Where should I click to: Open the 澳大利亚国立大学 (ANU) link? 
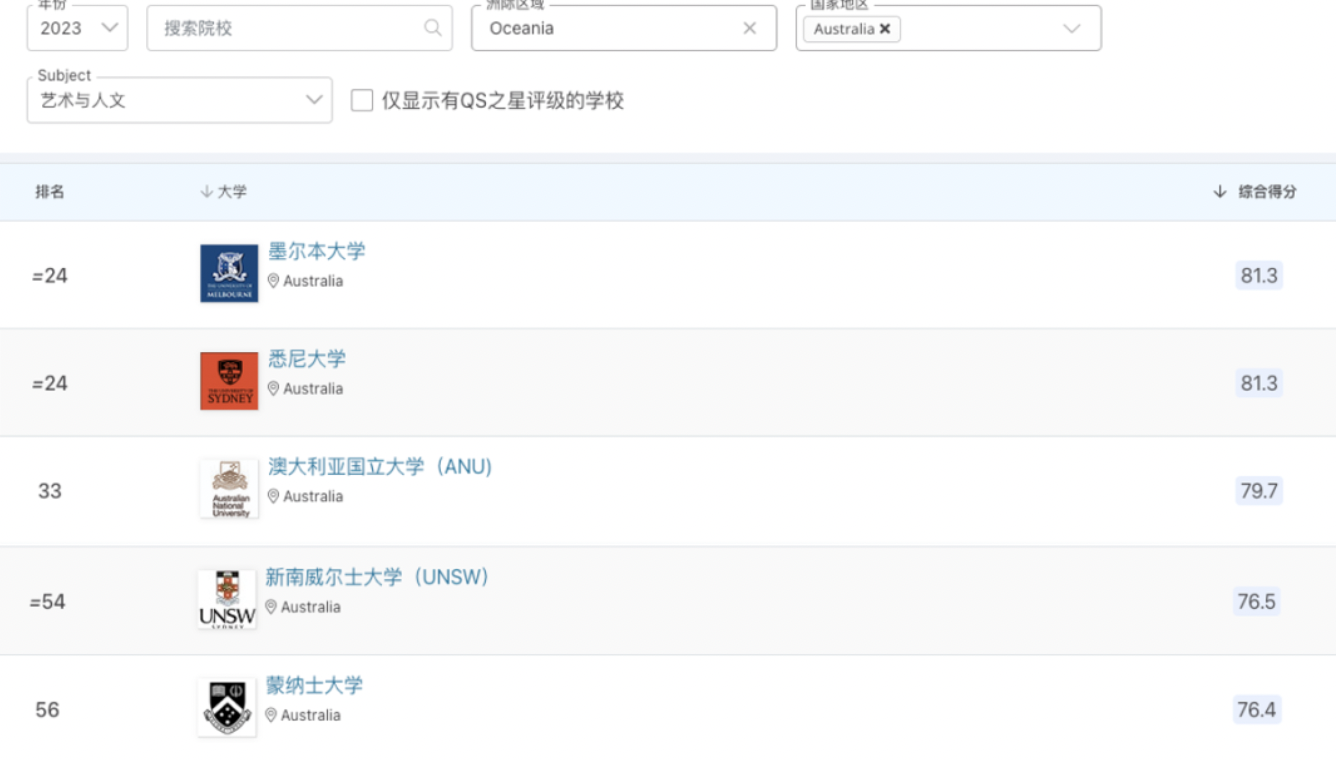click(380, 467)
